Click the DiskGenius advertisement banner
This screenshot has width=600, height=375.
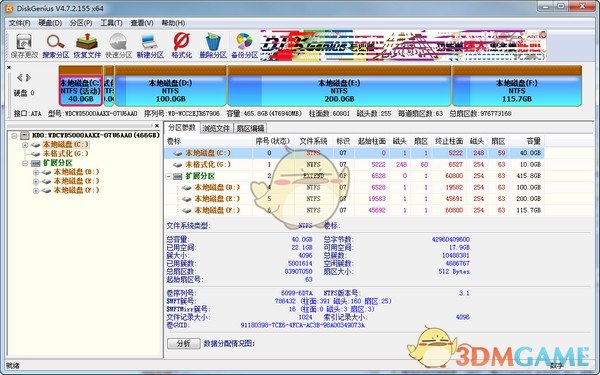point(403,46)
